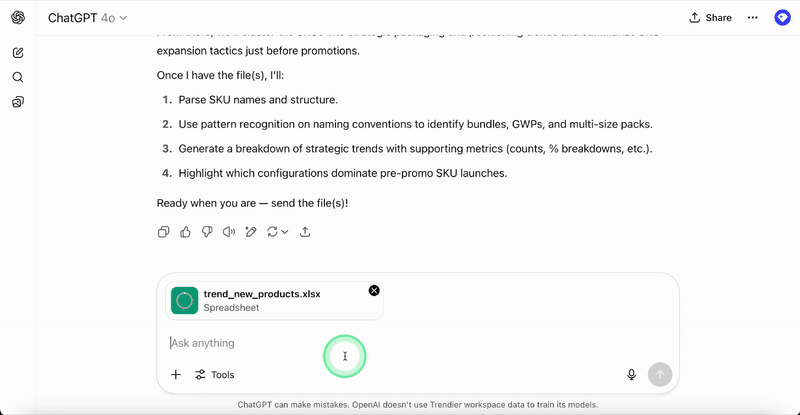Image resolution: width=800 pixels, height=415 pixels.
Task: Start a new chat
Action: coord(18,53)
